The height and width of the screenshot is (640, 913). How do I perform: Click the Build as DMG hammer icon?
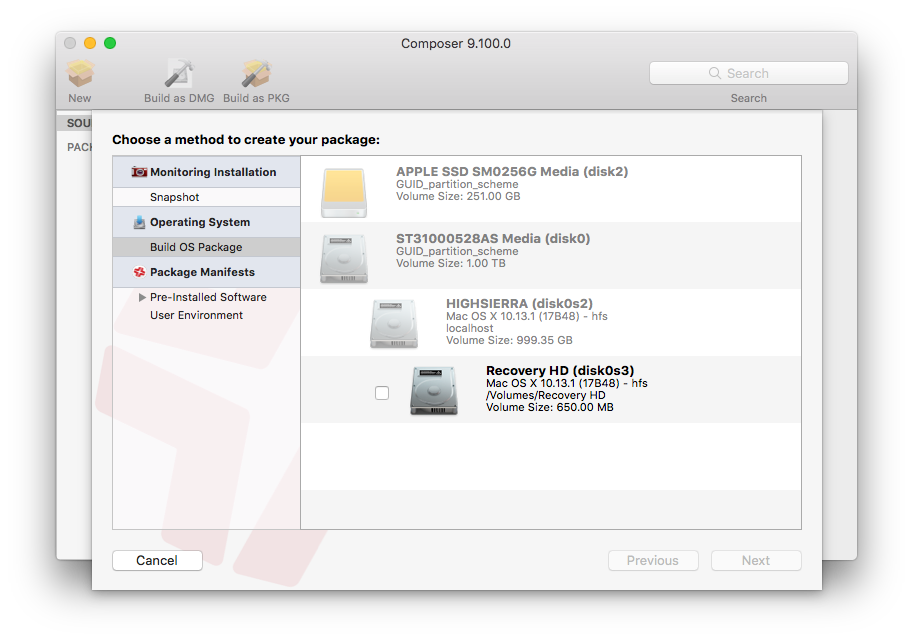pos(179,73)
